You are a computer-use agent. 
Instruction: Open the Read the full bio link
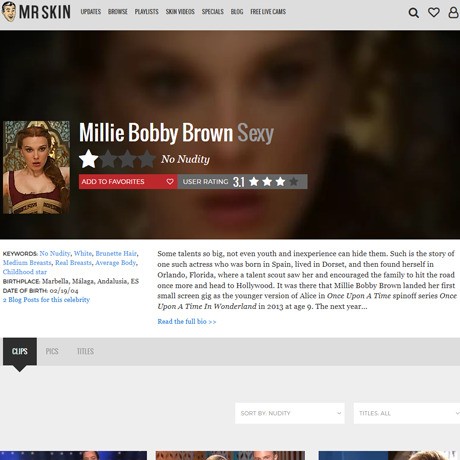pyautogui.click(x=187, y=322)
